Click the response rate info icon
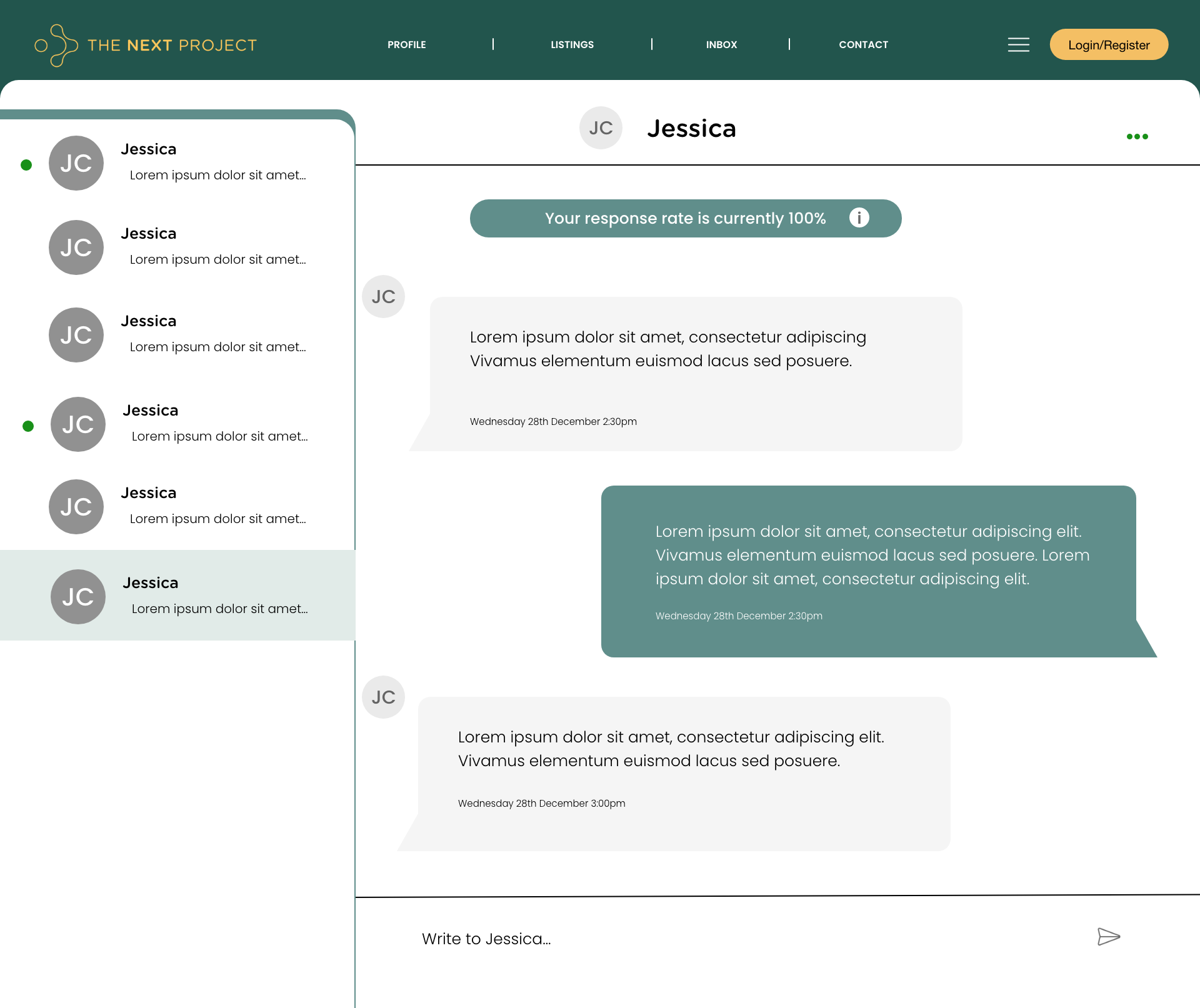1200x1008 pixels. pos(859,217)
